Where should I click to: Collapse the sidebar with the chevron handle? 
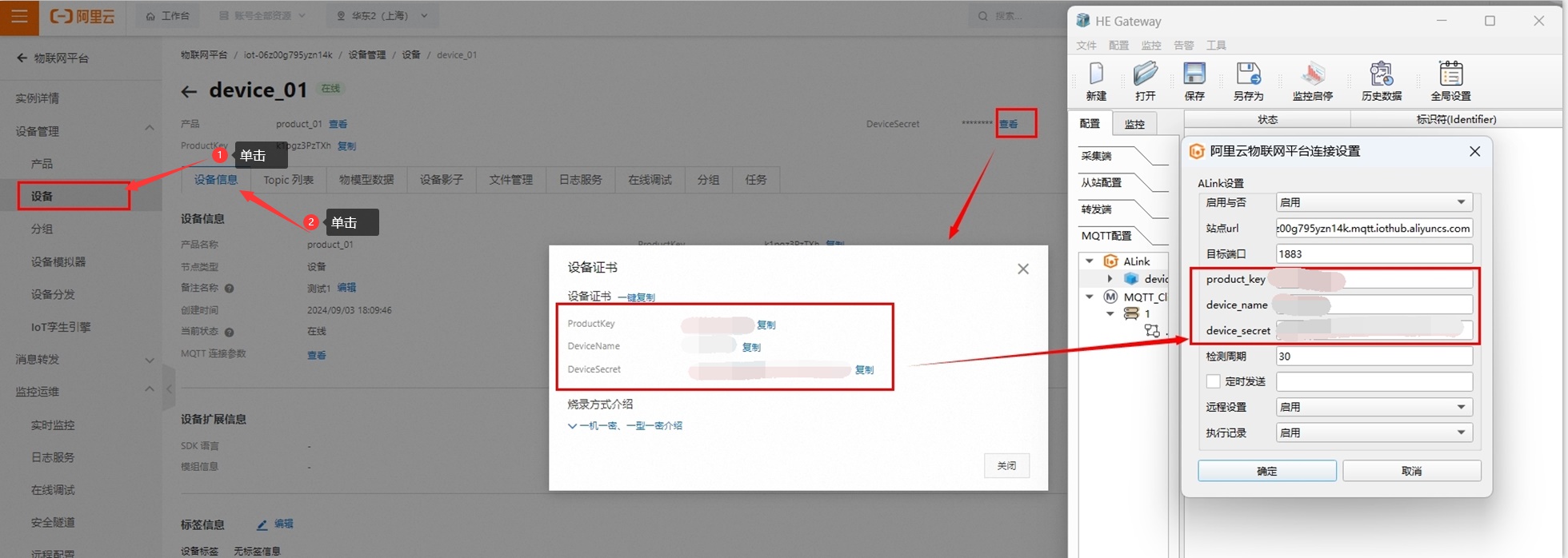169,389
